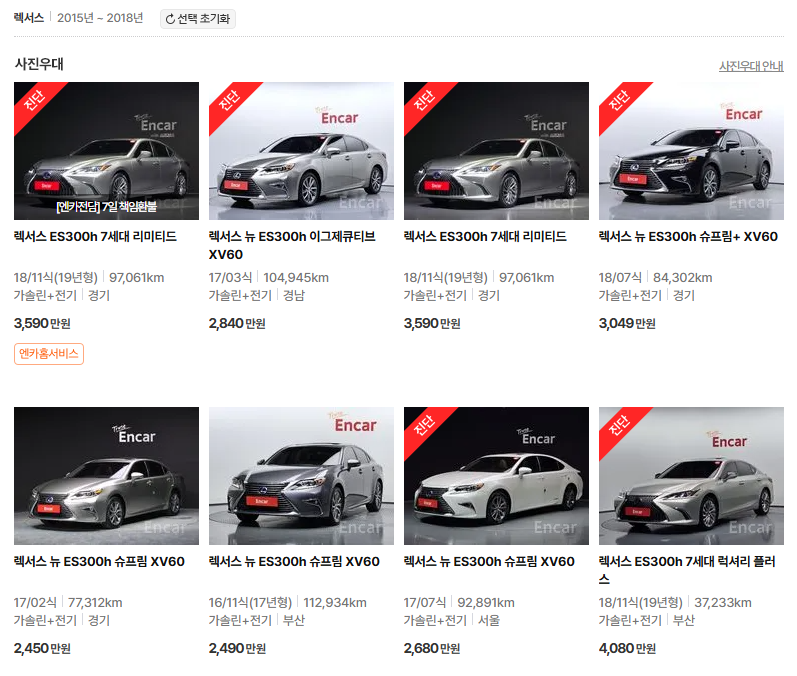Click the 17/07식 model year text

(425, 603)
